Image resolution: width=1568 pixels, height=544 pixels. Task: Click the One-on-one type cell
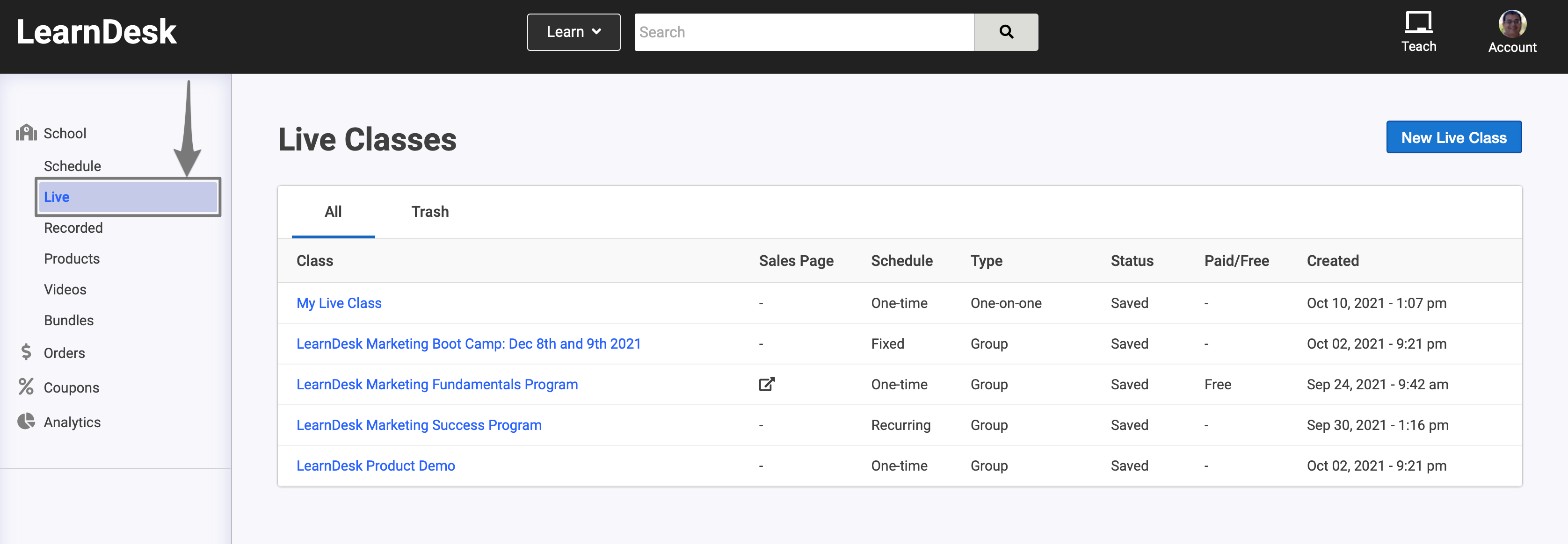pos(1006,303)
